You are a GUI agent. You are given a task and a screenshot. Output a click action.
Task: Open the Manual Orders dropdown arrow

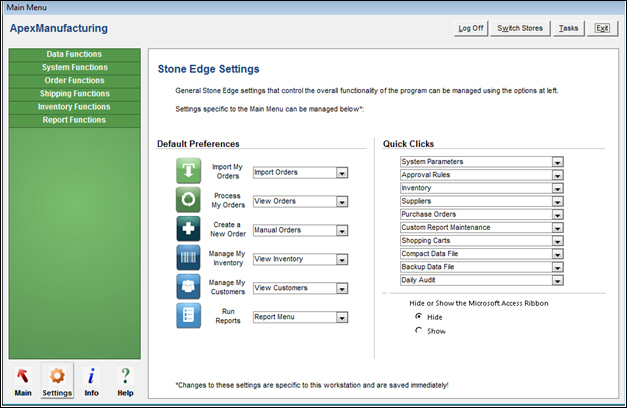coord(342,230)
